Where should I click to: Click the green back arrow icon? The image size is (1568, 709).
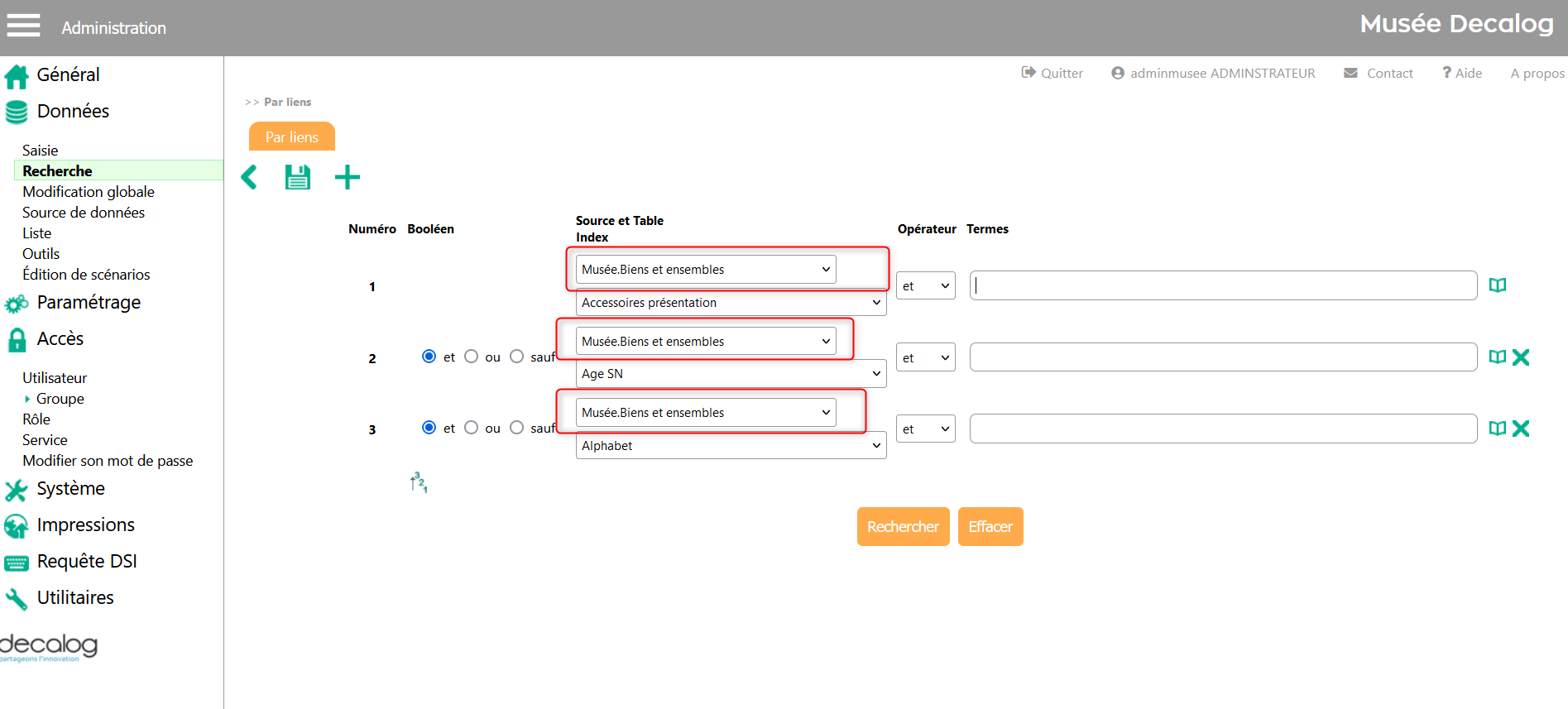[249, 177]
